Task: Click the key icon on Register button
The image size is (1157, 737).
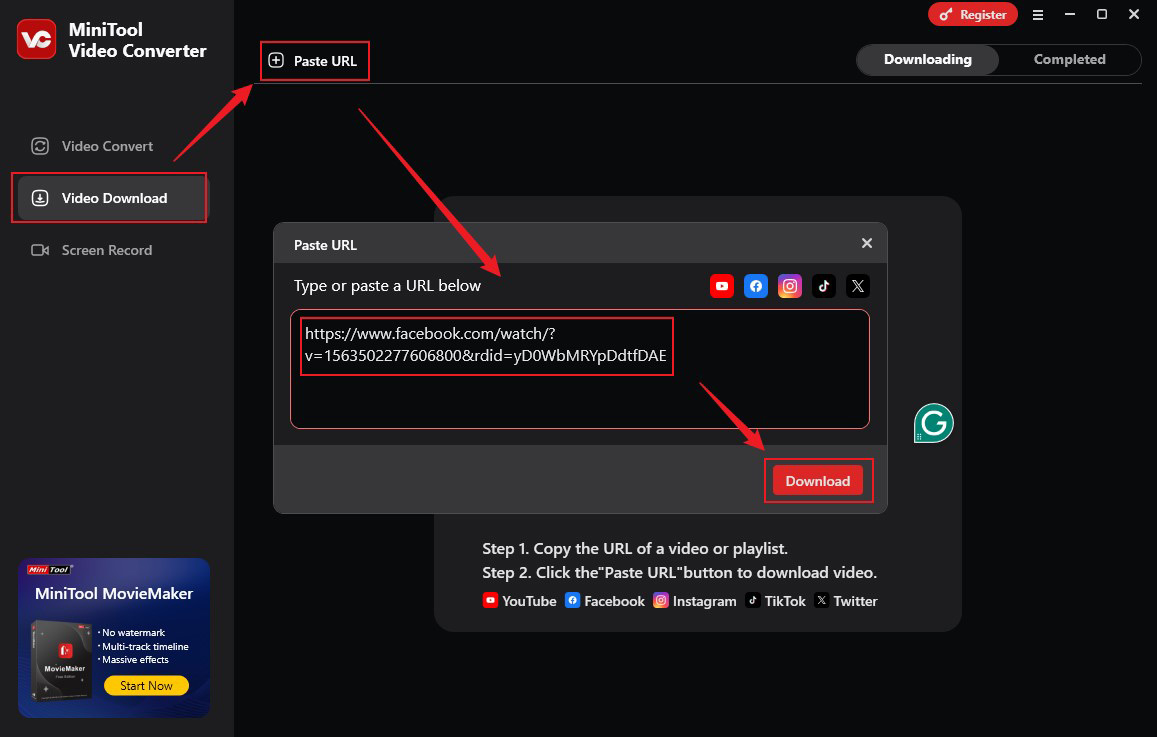Action: [946, 14]
